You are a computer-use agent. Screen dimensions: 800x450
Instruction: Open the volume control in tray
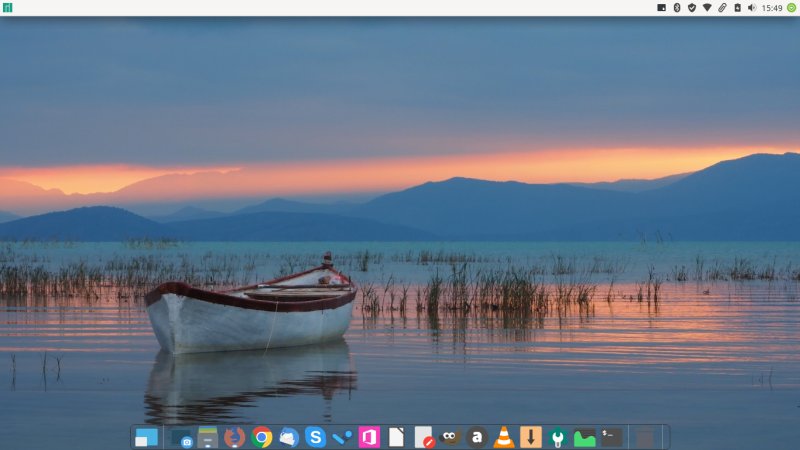click(x=751, y=7)
